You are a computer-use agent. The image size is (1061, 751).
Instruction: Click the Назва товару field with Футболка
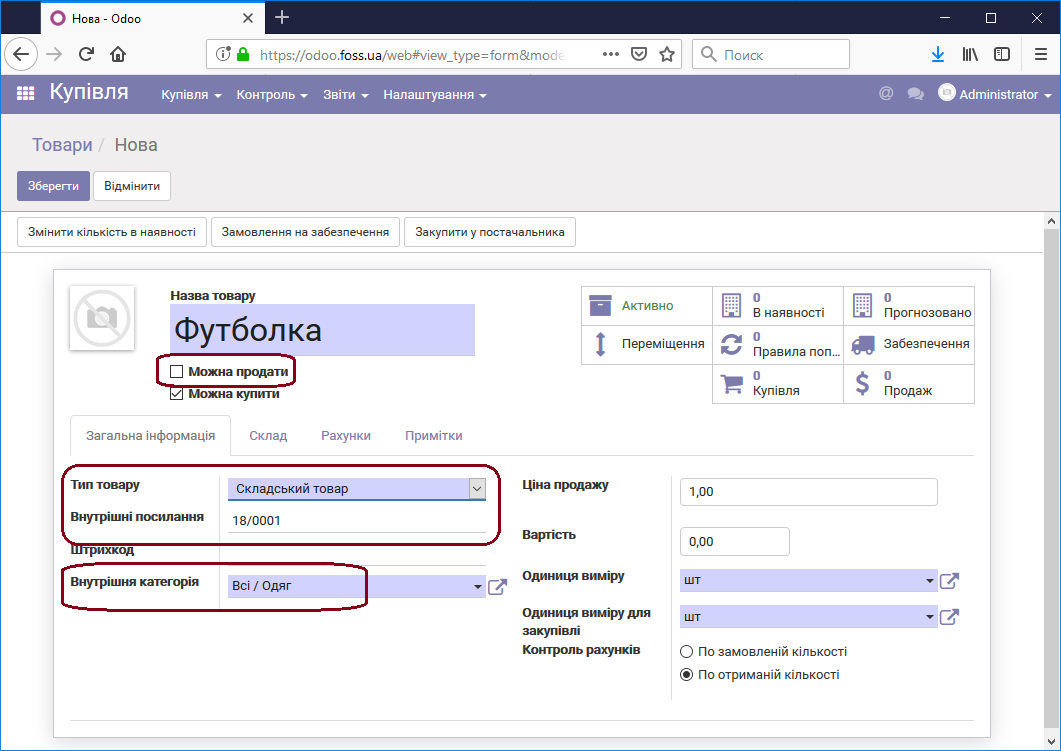pyautogui.click(x=323, y=329)
